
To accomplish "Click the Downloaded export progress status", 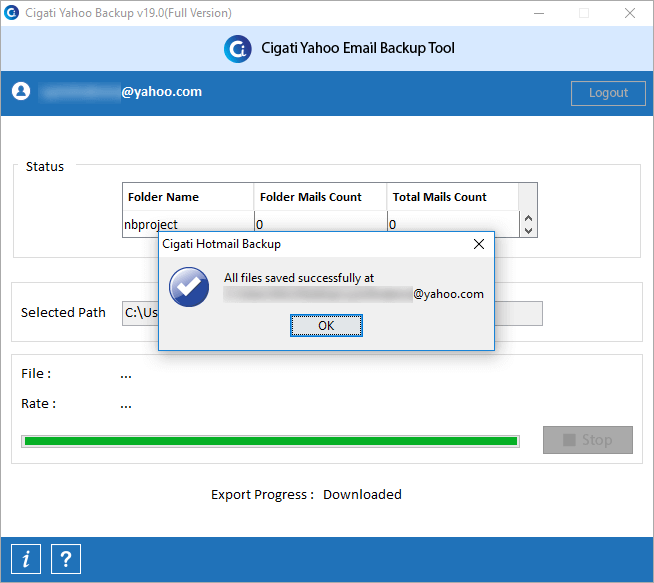I will pos(362,494).
